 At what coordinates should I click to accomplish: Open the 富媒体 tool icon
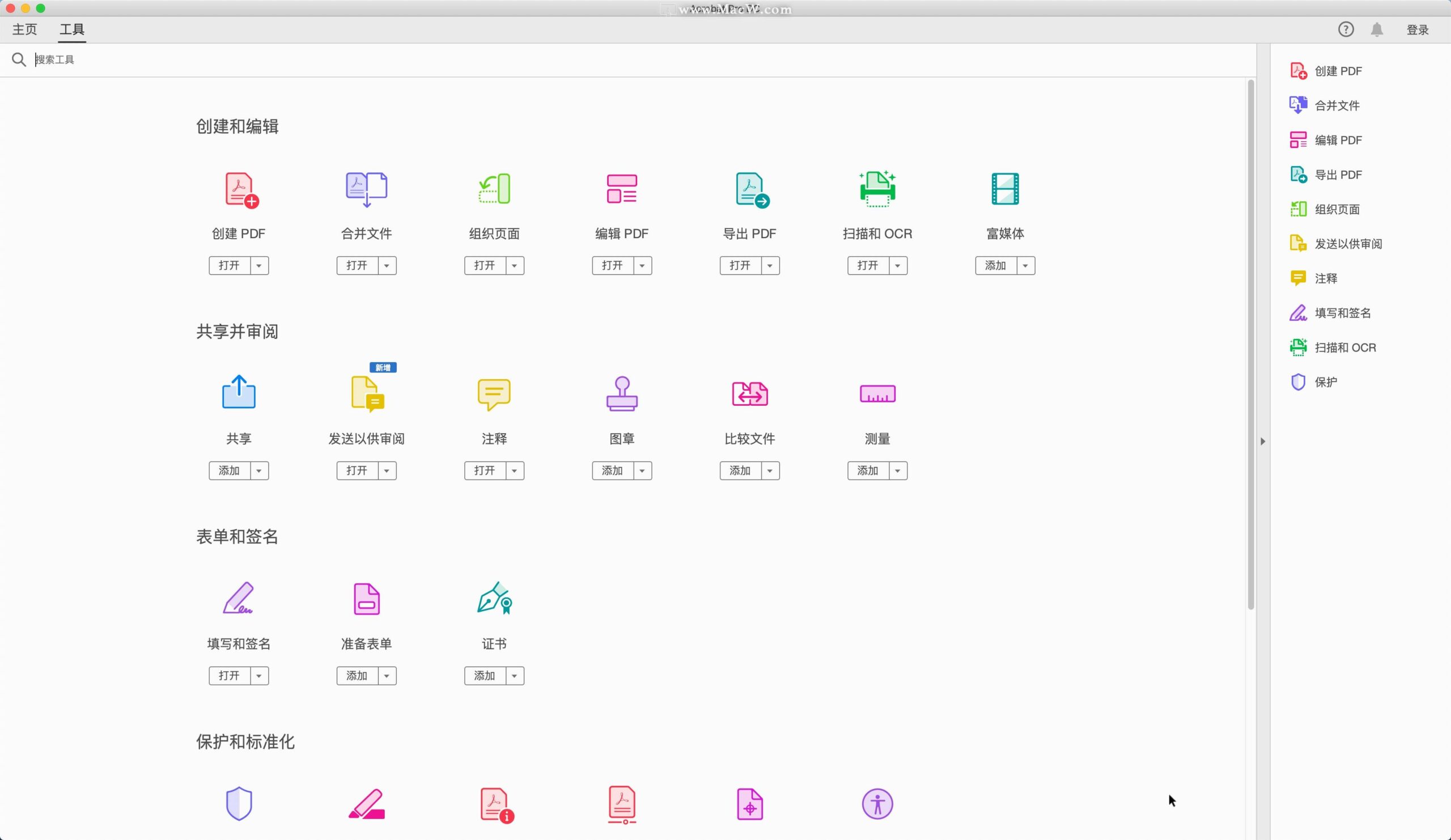1005,189
